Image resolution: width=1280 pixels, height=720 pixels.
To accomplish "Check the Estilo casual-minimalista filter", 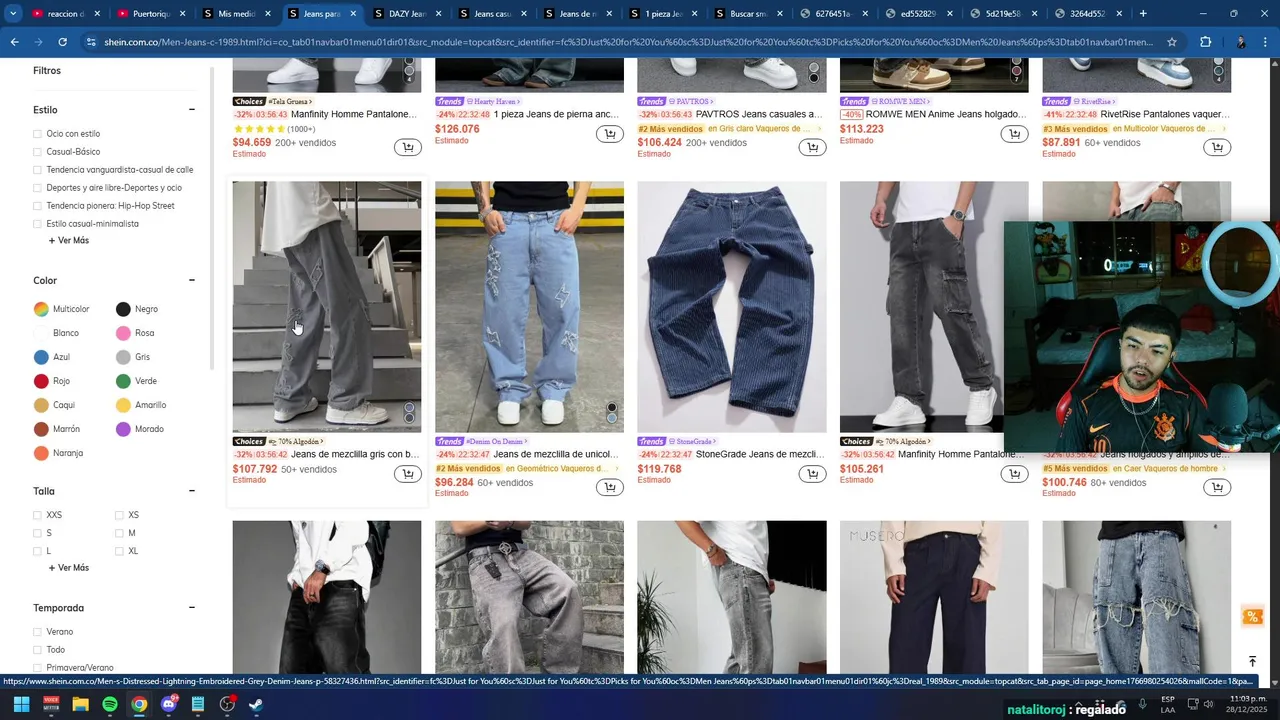I will point(38,224).
